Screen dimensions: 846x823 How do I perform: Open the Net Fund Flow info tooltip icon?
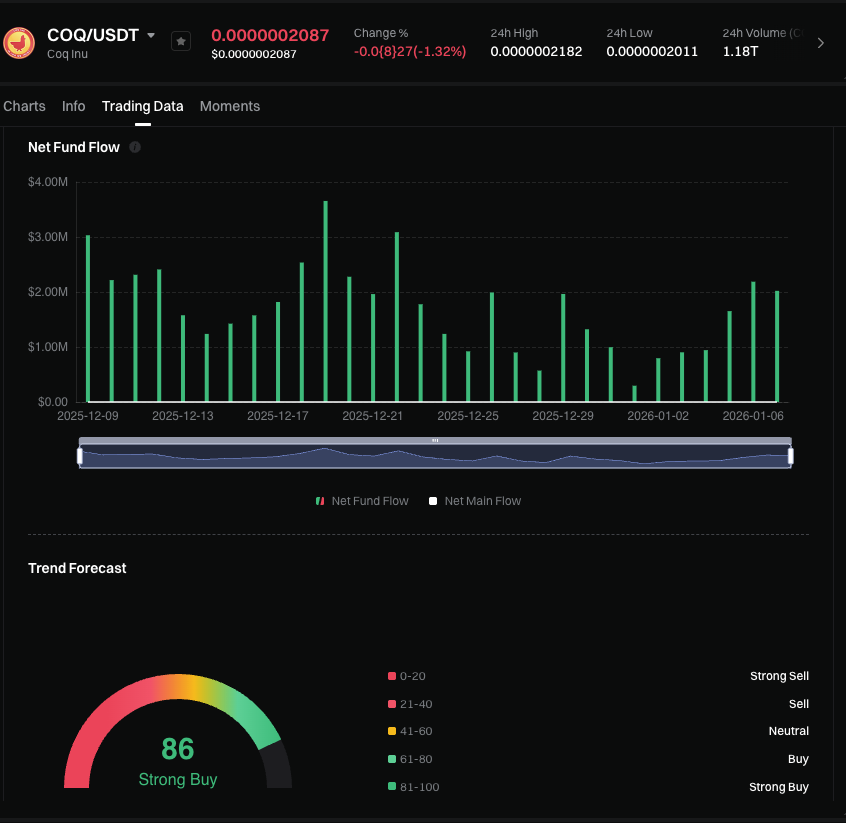tap(135, 147)
